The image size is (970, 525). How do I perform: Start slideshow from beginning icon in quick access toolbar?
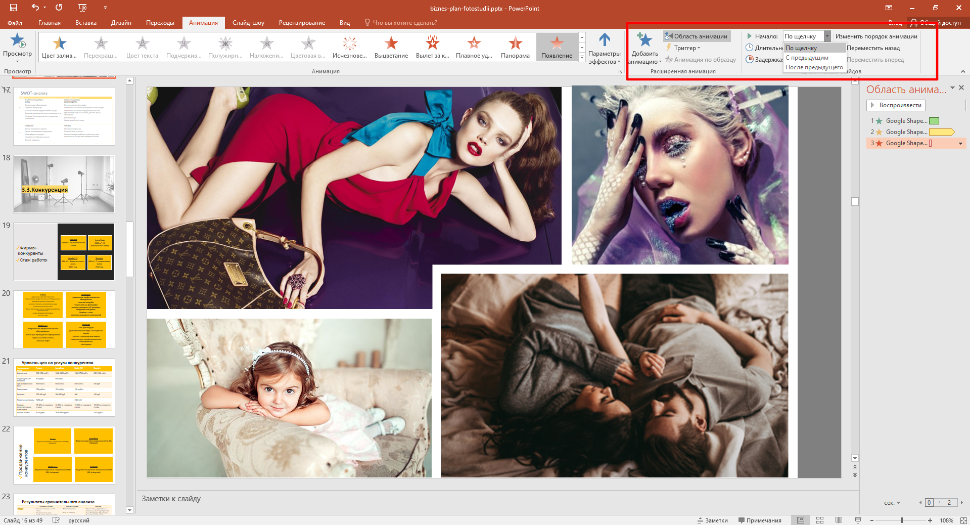82,7
